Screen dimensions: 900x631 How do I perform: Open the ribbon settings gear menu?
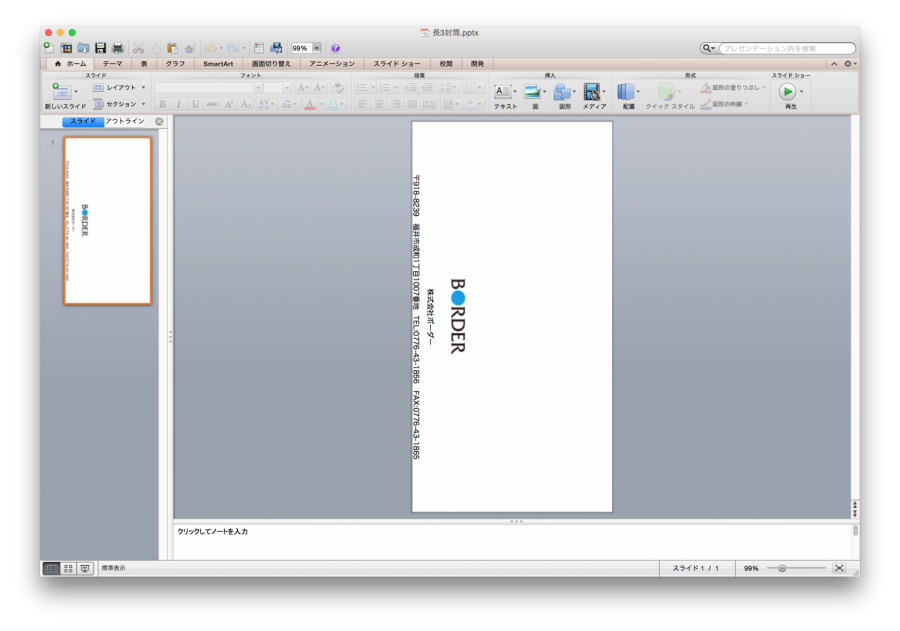849,64
